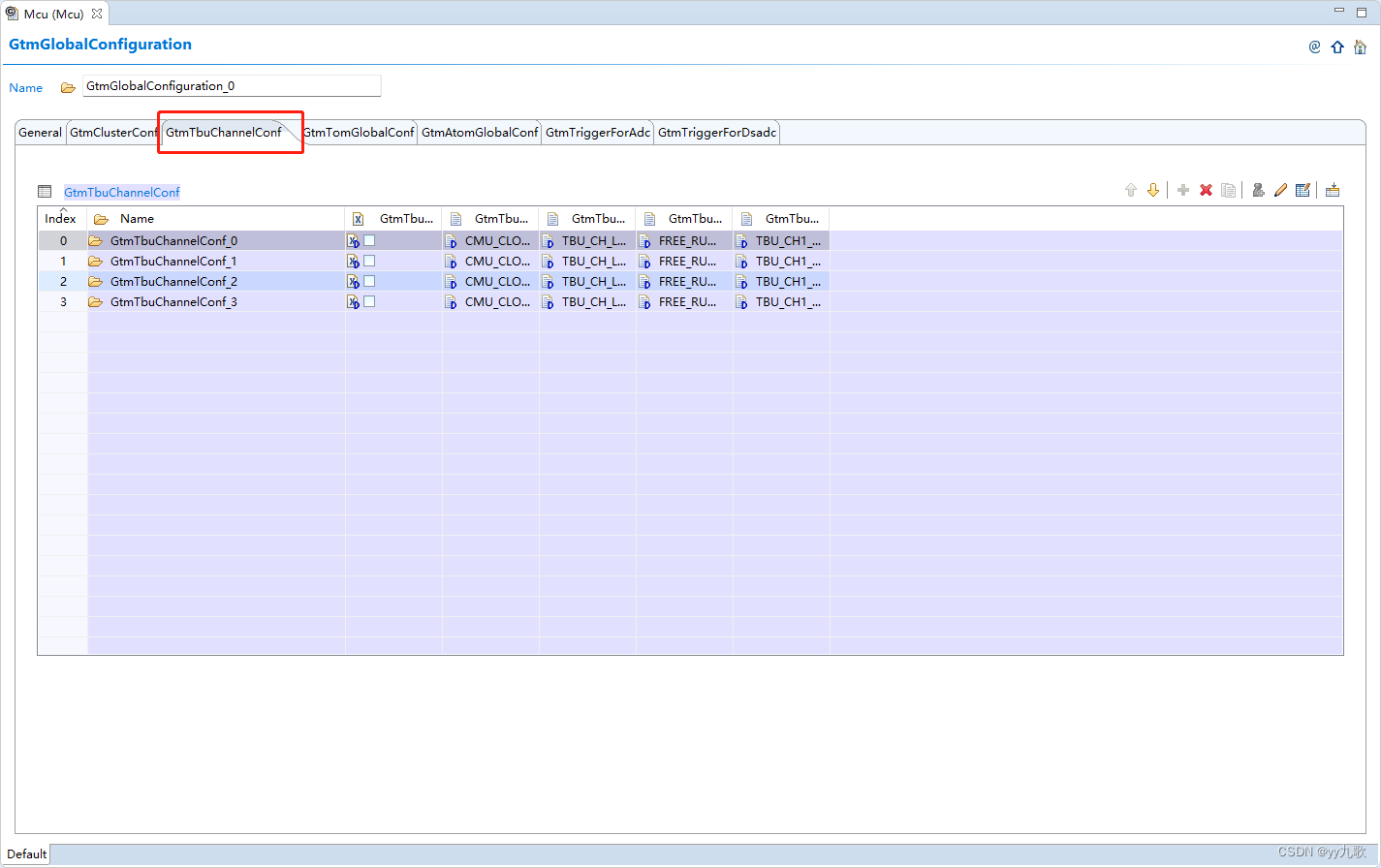Open CMU_CLO... value in GtmTbuChannelConf_0 row
The image size is (1381, 868).
coord(497,240)
